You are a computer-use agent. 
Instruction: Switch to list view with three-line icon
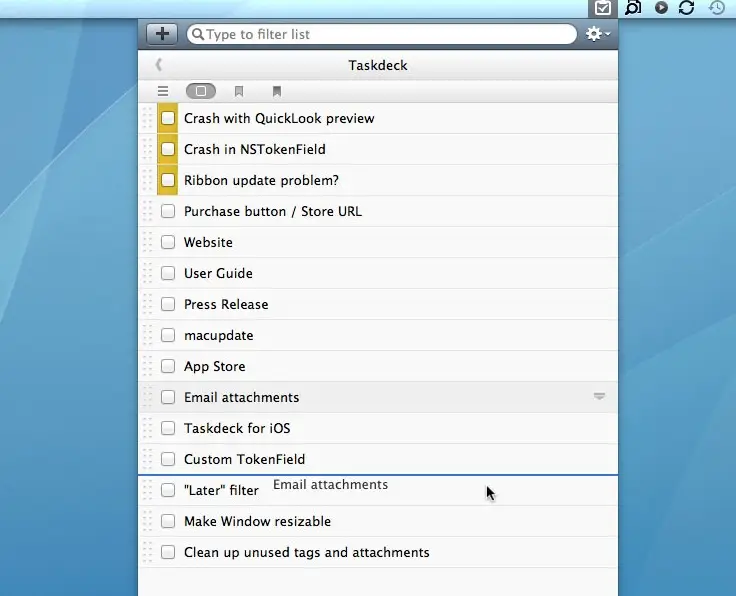tap(163, 91)
